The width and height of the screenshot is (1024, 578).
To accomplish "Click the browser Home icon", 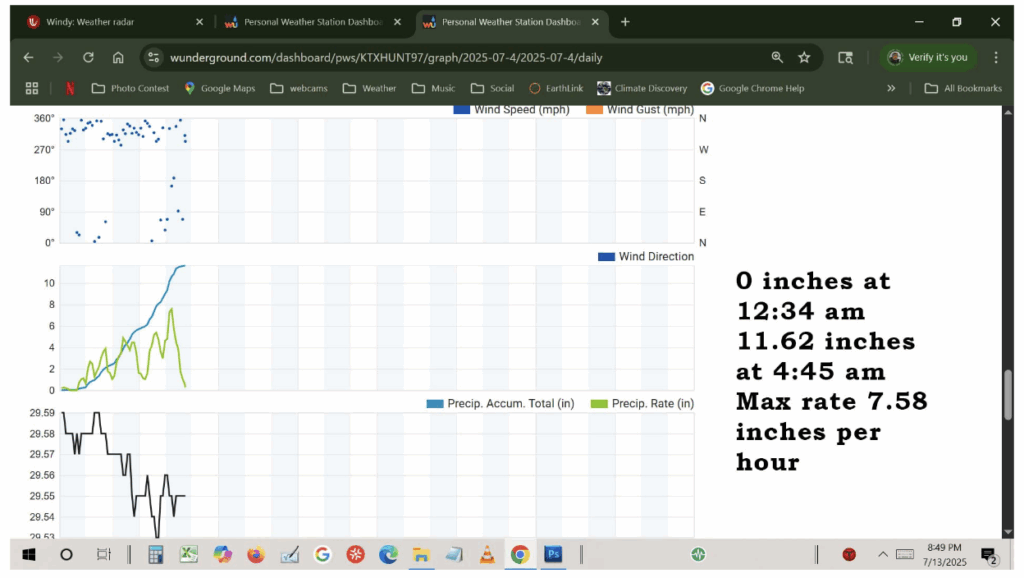I will (x=118, y=58).
